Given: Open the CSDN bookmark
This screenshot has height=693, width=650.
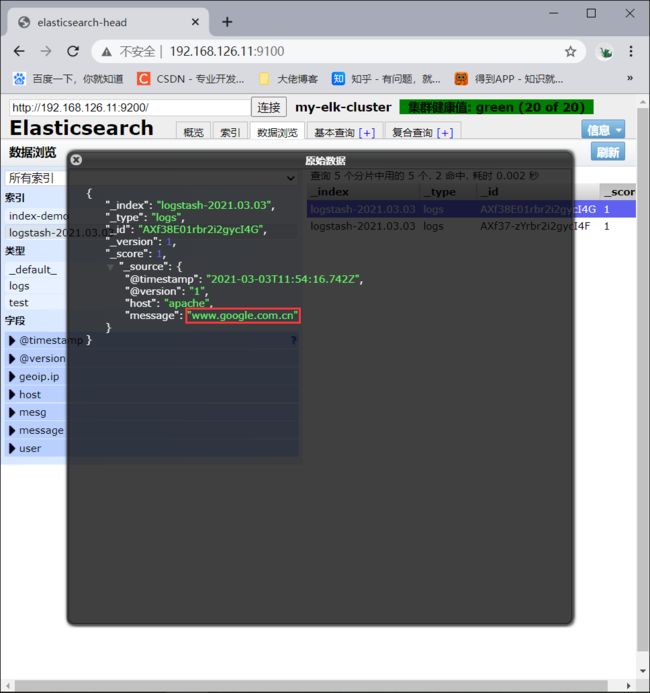Looking at the screenshot, I should 190,79.
